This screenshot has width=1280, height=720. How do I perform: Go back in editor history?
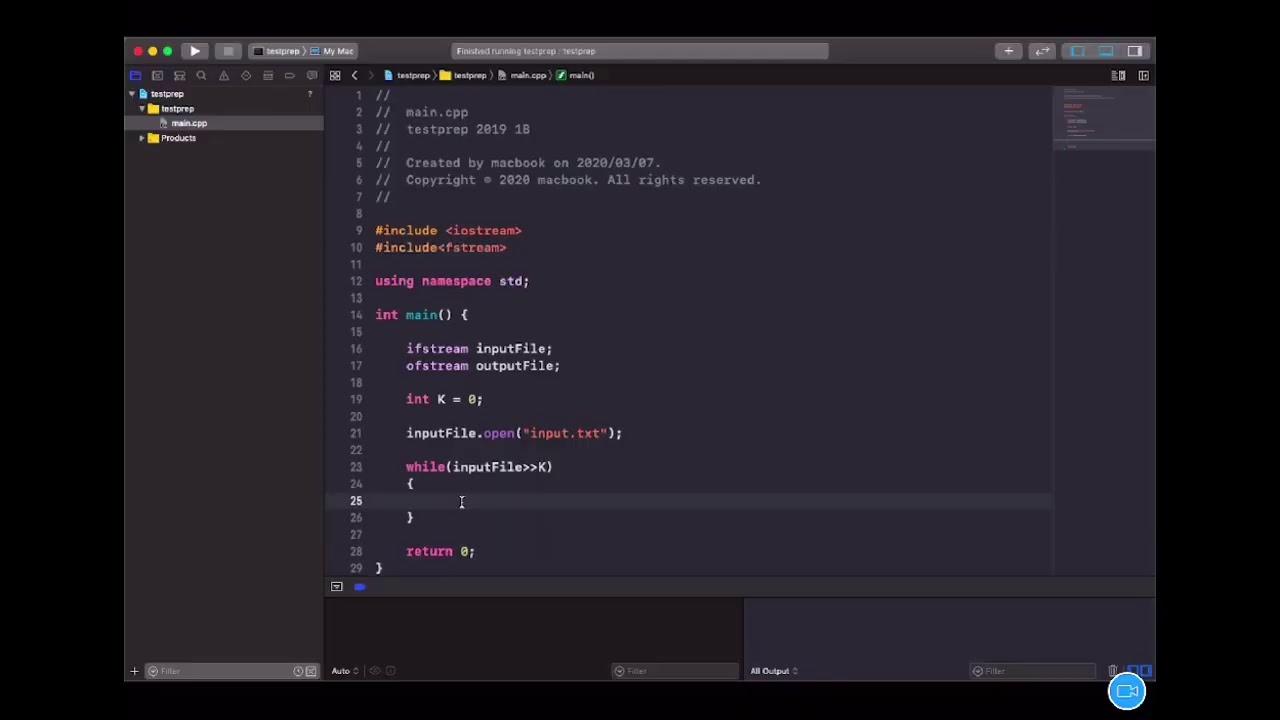click(354, 75)
